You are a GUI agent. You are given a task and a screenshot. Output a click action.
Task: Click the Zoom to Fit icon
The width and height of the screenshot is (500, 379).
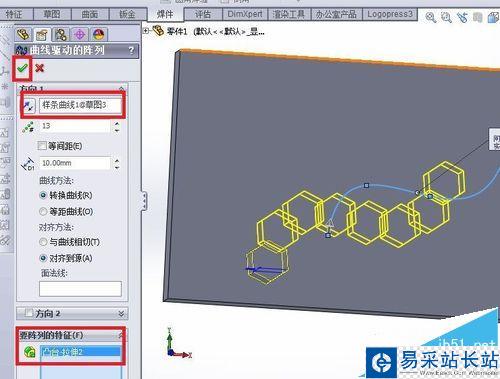[431, 17]
